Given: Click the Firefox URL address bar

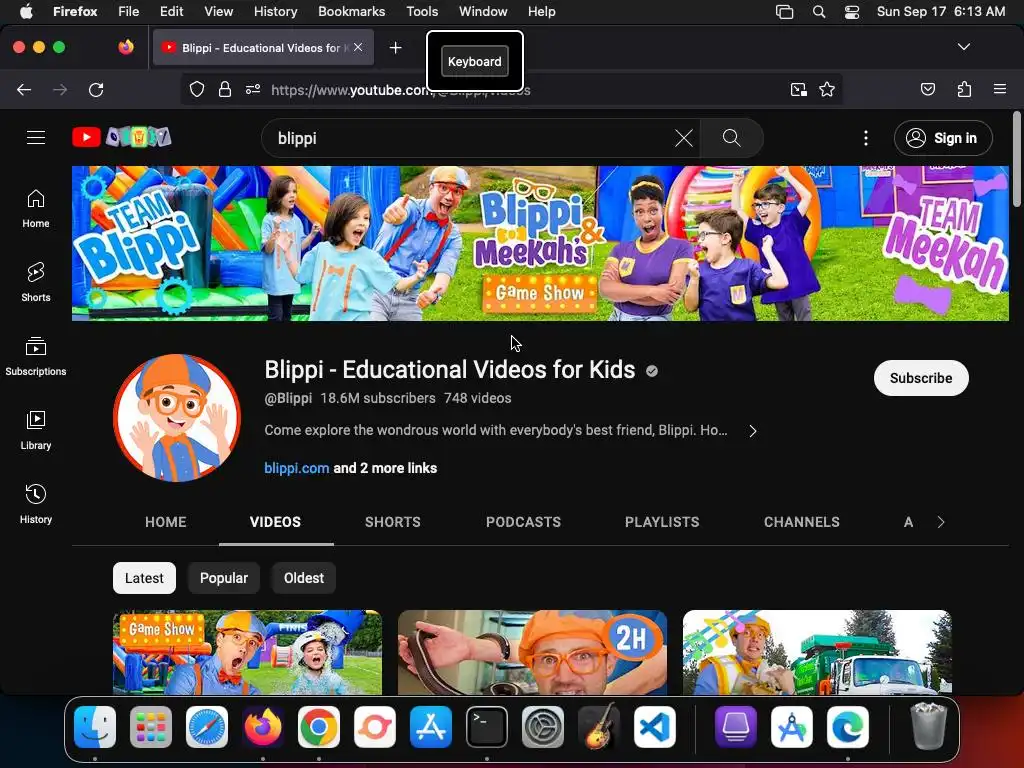Looking at the screenshot, I should point(509,89).
